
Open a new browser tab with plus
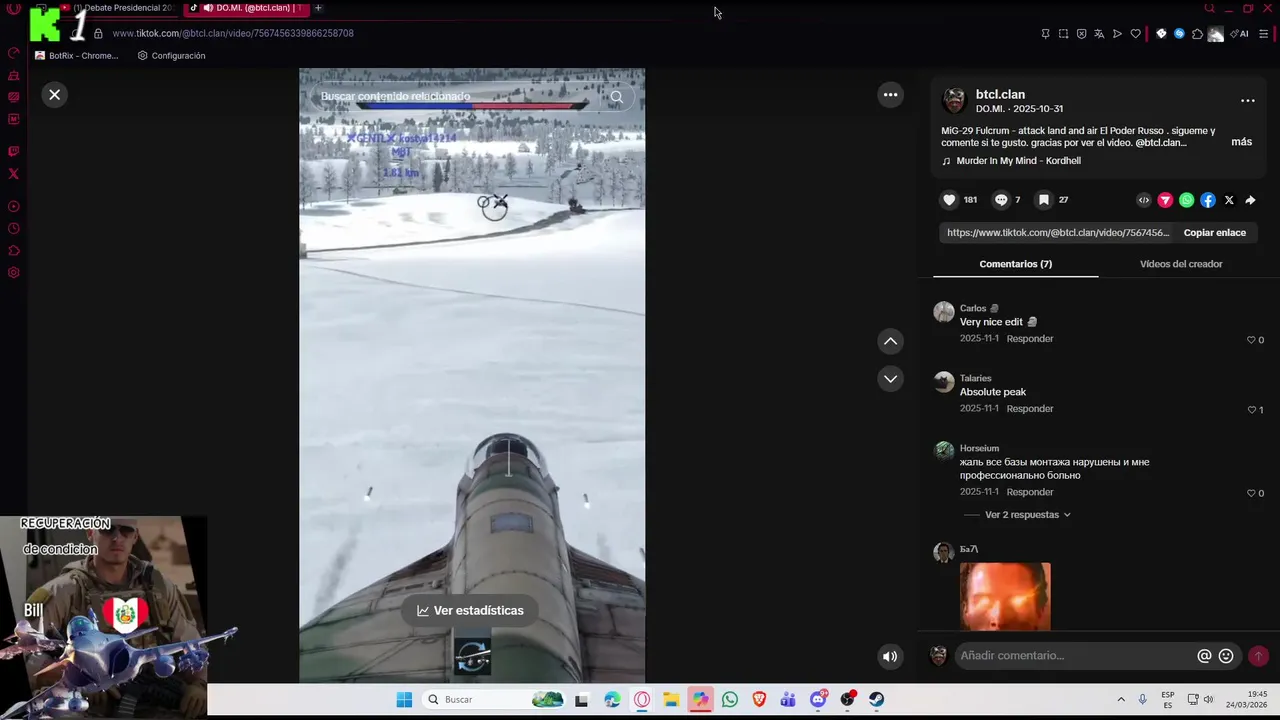(x=318, y=8)
